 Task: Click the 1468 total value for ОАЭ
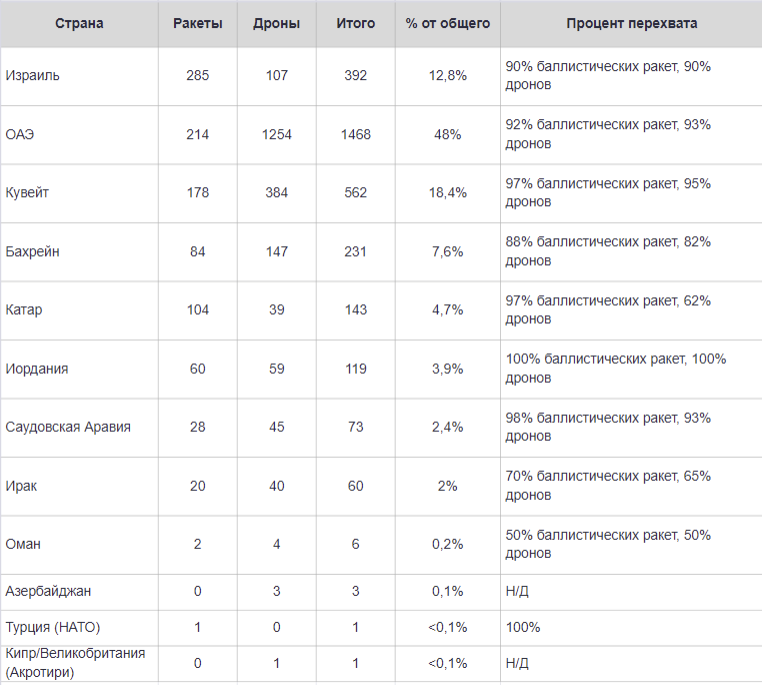pos(356,135)
